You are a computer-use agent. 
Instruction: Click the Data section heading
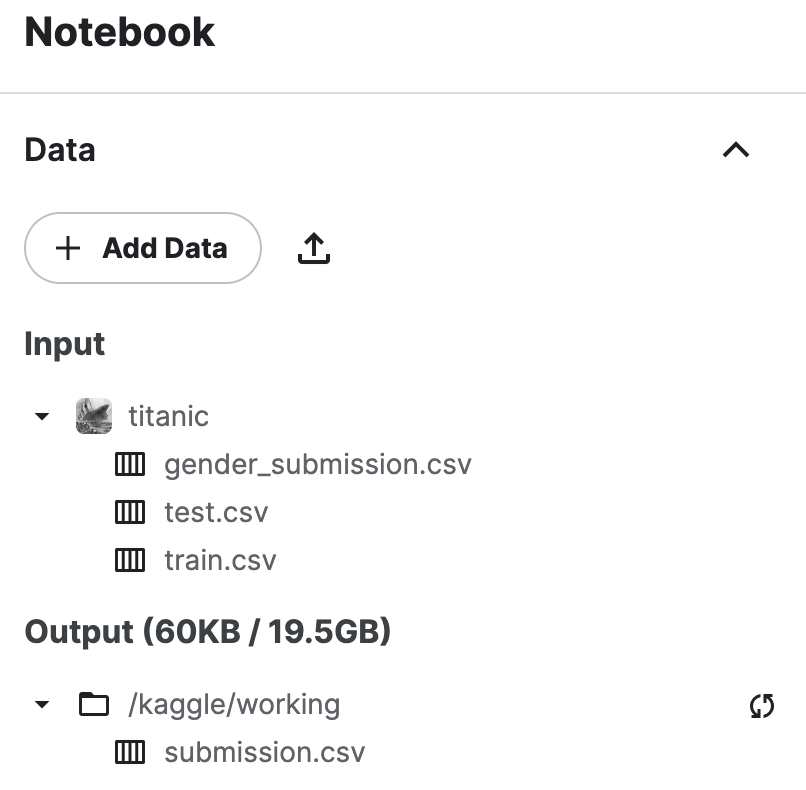[60, 150]
